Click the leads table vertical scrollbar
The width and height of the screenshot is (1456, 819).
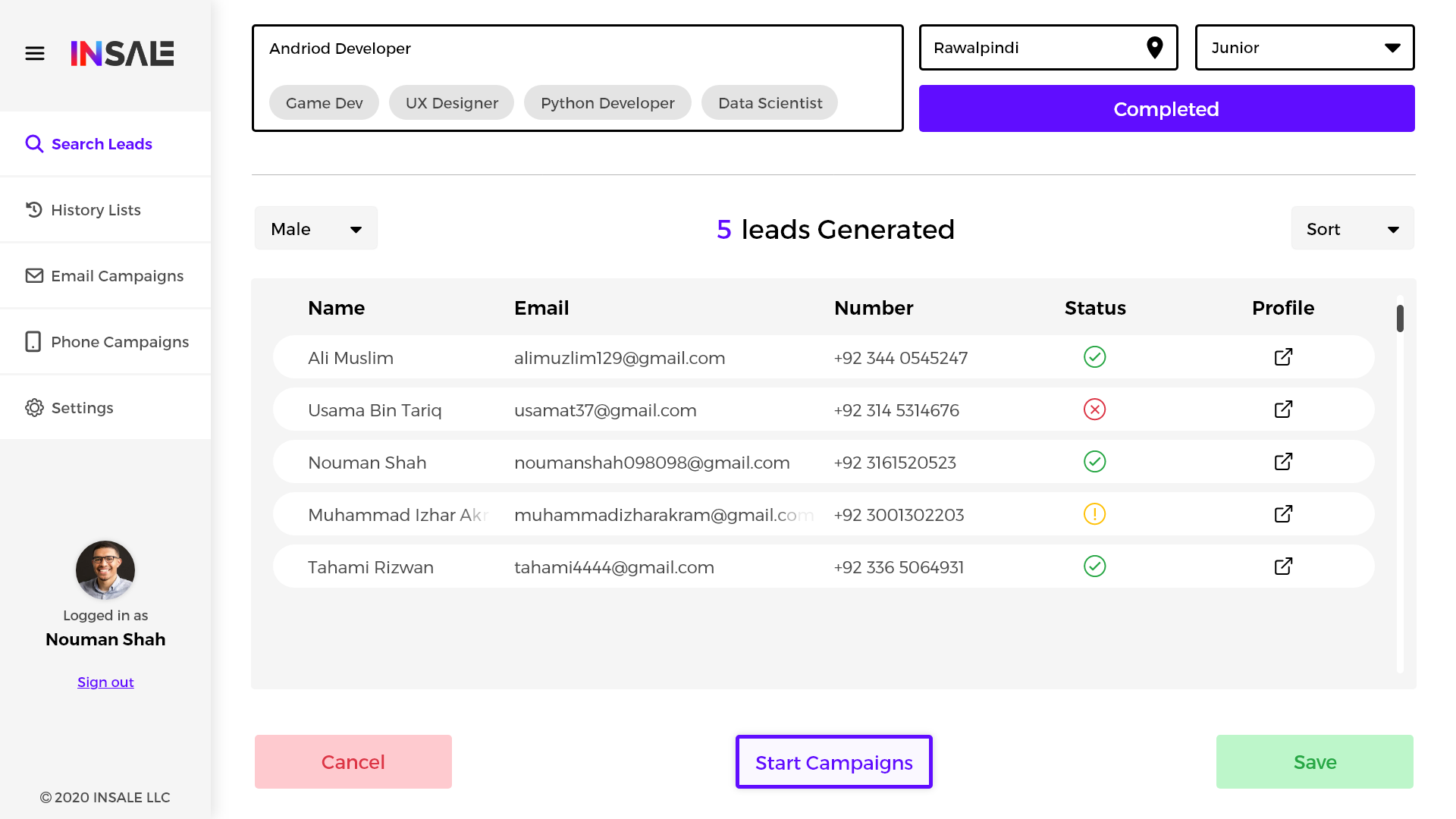pyautogui.click(x=1400, y=485)
